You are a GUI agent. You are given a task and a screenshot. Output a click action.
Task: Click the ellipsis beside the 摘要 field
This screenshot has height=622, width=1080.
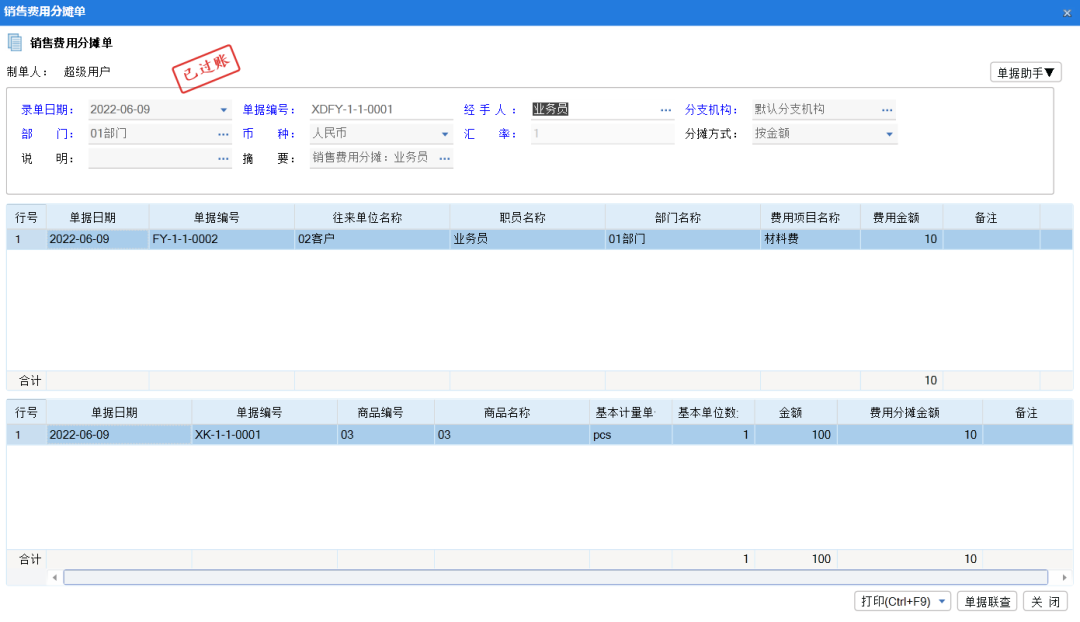pos(444,157)
